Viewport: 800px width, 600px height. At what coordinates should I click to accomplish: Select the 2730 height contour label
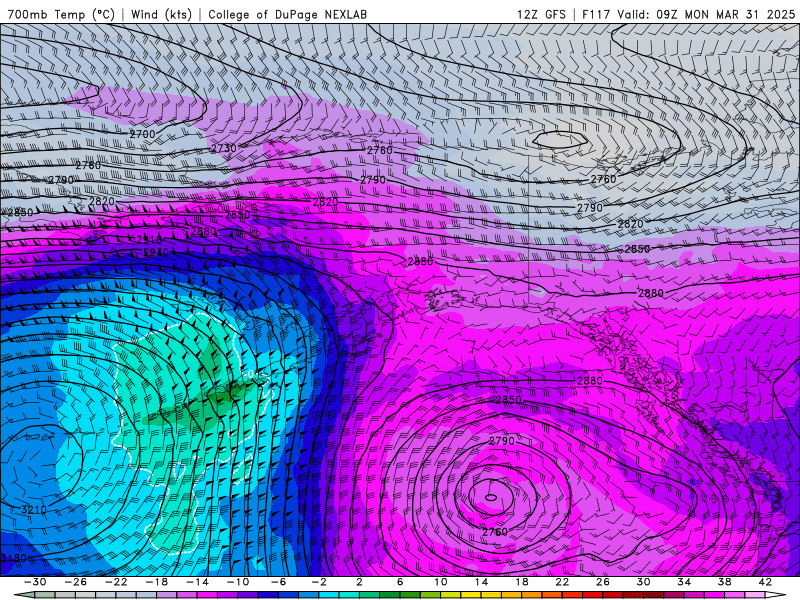224,148
